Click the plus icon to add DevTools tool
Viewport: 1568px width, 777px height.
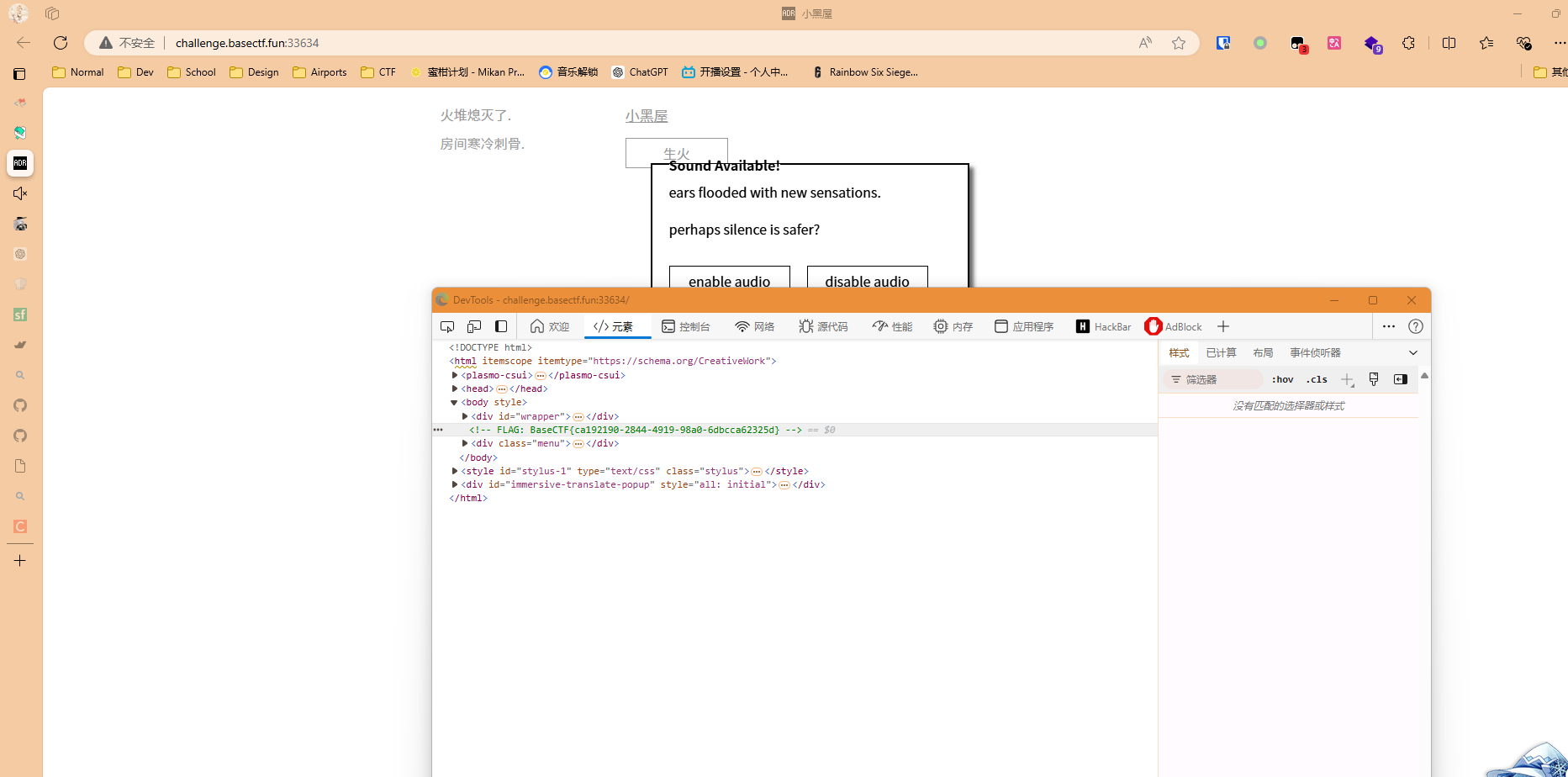coord(1223,326)
